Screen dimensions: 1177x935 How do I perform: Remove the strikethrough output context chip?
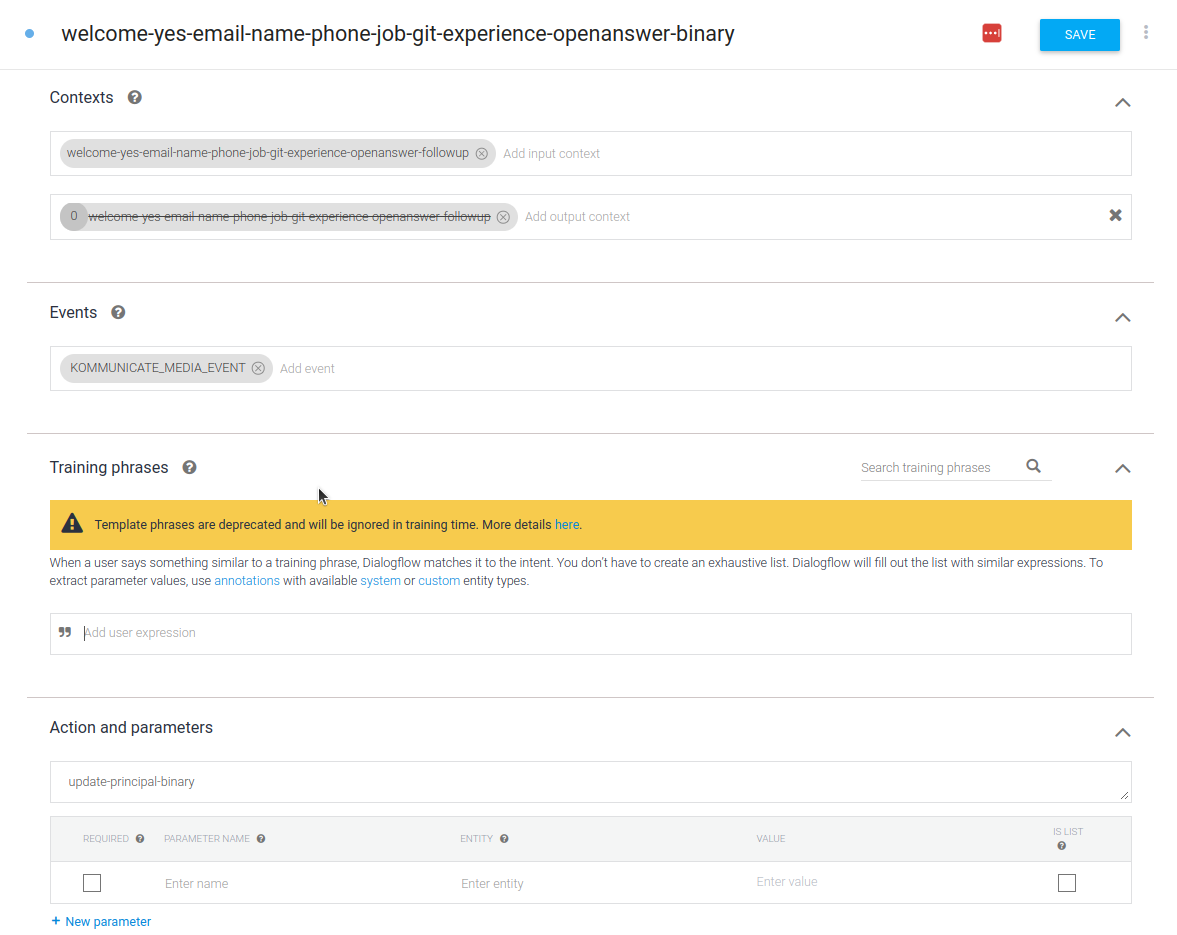tap(503, 217)
